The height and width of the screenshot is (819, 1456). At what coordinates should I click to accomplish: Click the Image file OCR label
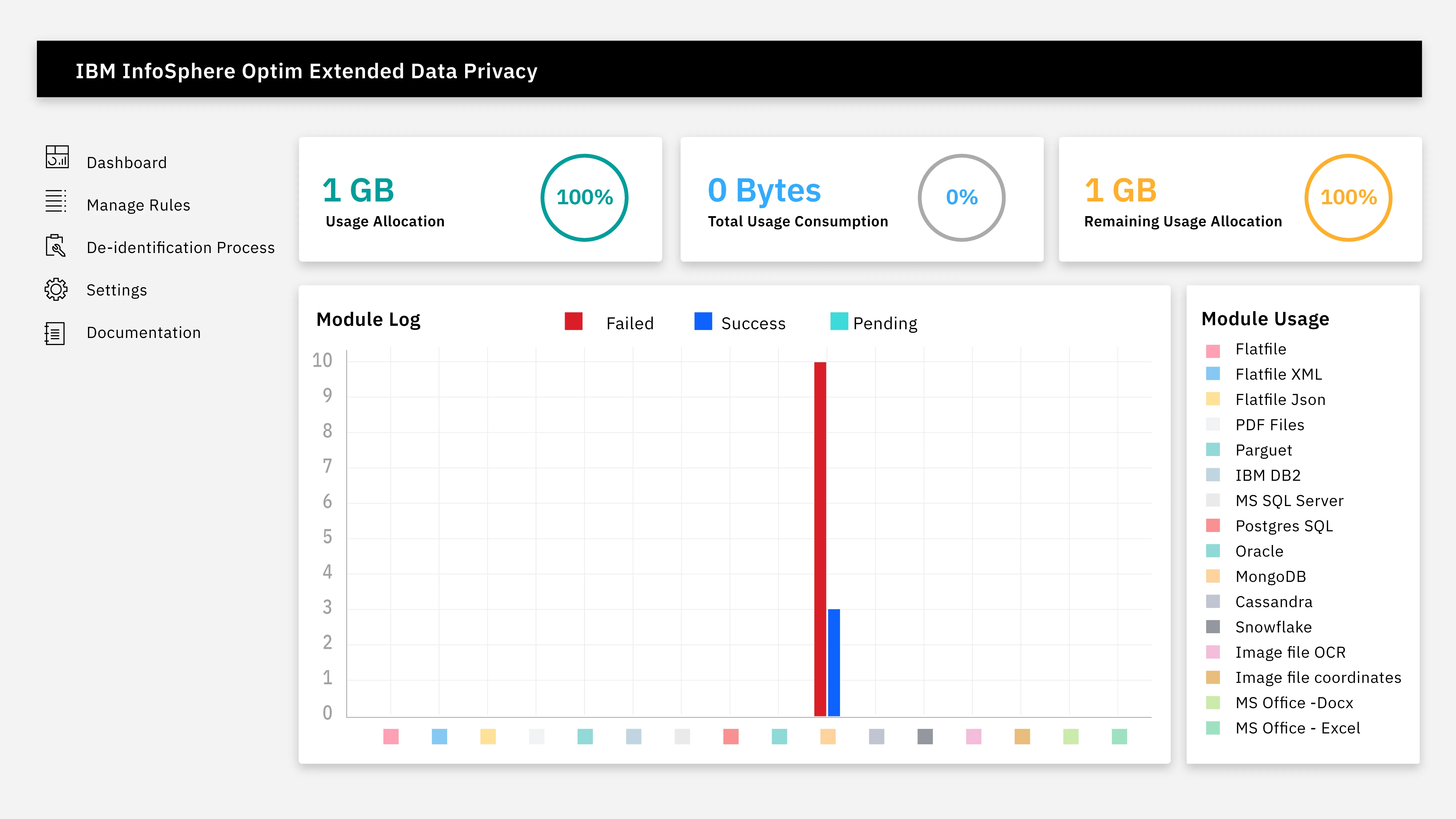pyautogui.click(x=1290, y=653)
